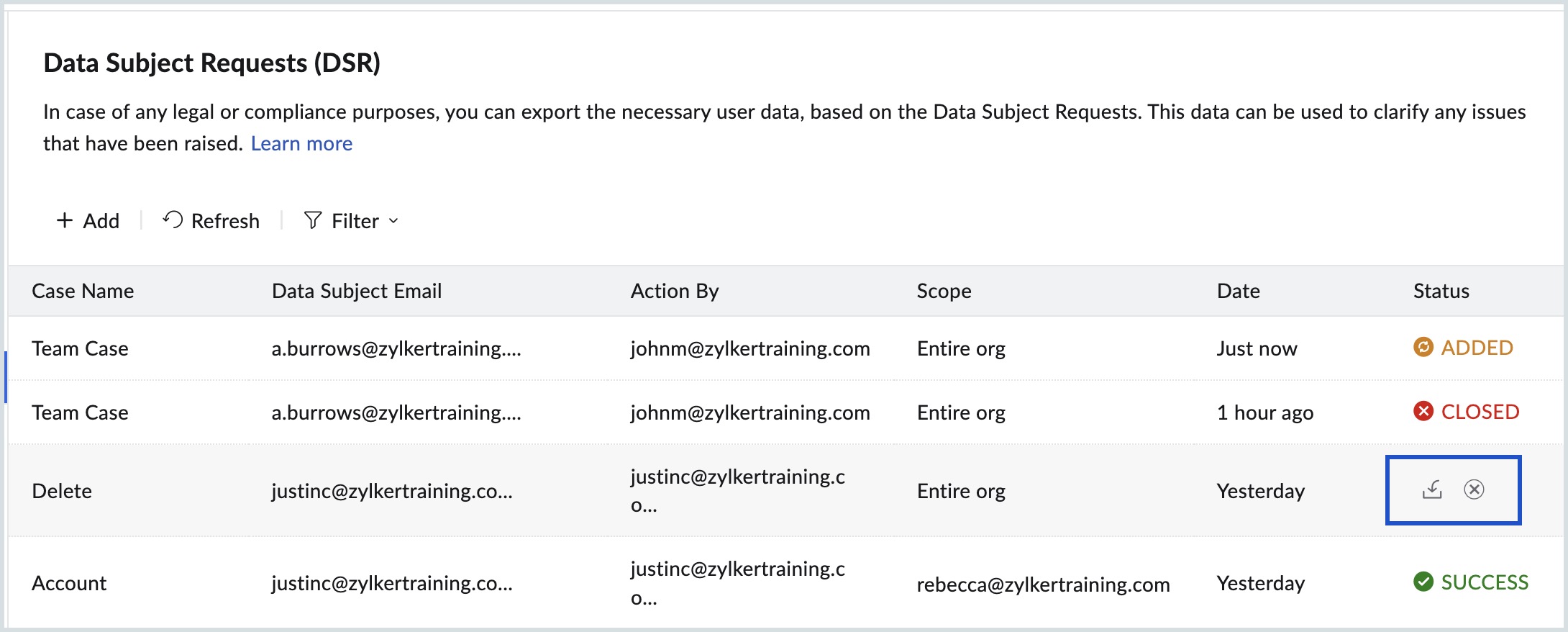Open the first Team Case row marked Just now
Viewport: 1568px width, 632px height.
click(80, 348)
